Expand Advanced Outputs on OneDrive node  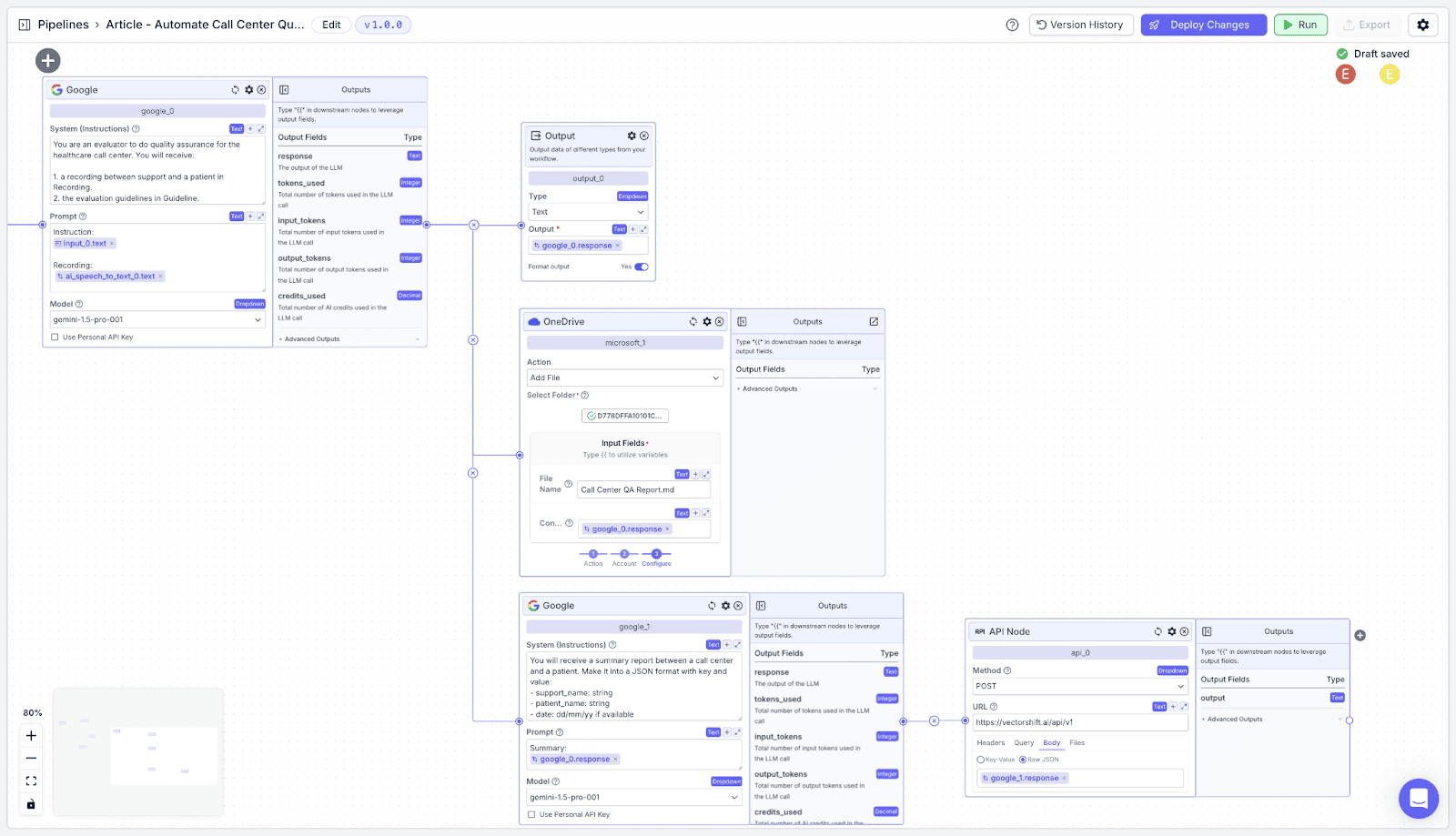[808, 389]
